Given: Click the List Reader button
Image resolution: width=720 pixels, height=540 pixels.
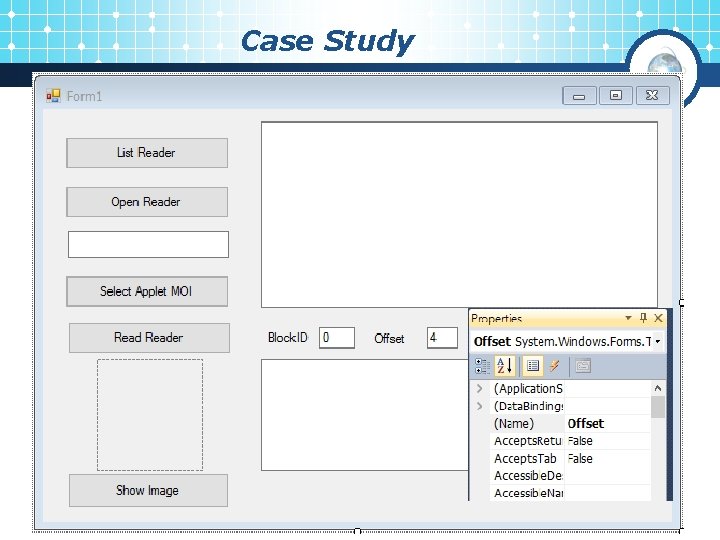Looking at the screenshot, I should click(x=147, y=153).
